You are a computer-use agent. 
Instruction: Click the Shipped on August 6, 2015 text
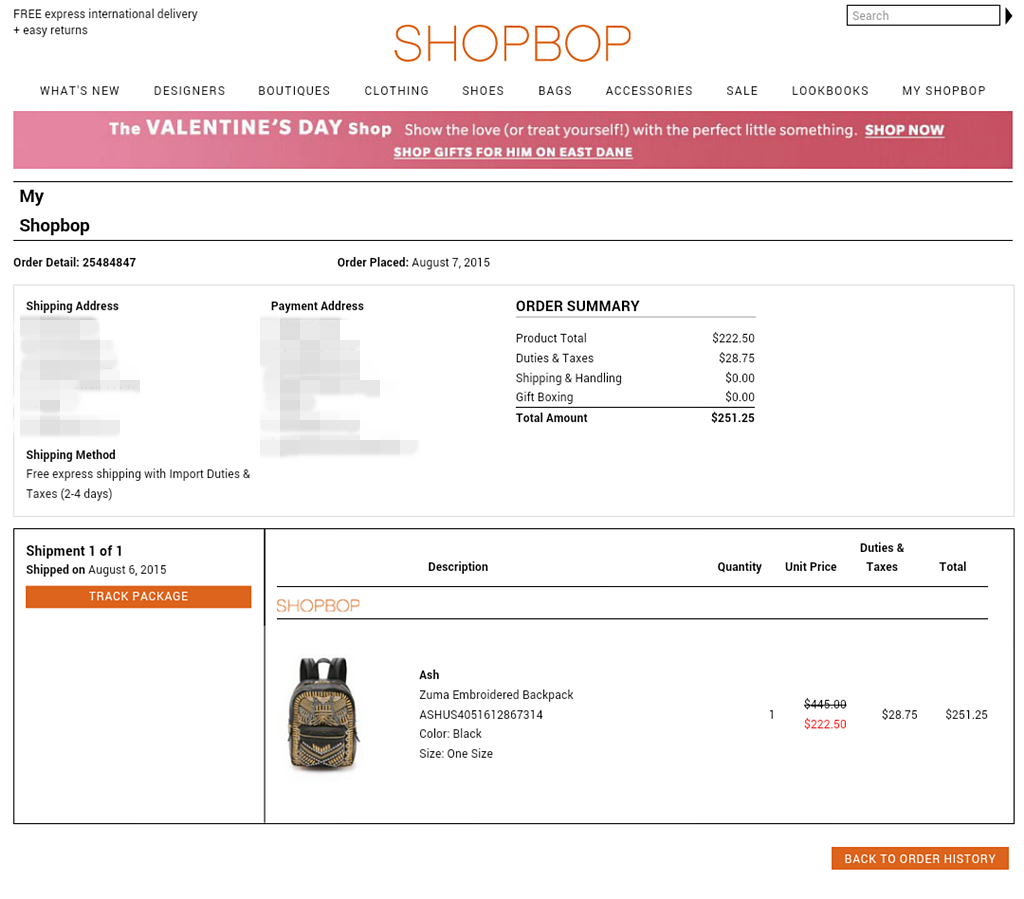[x=96, y=569]
